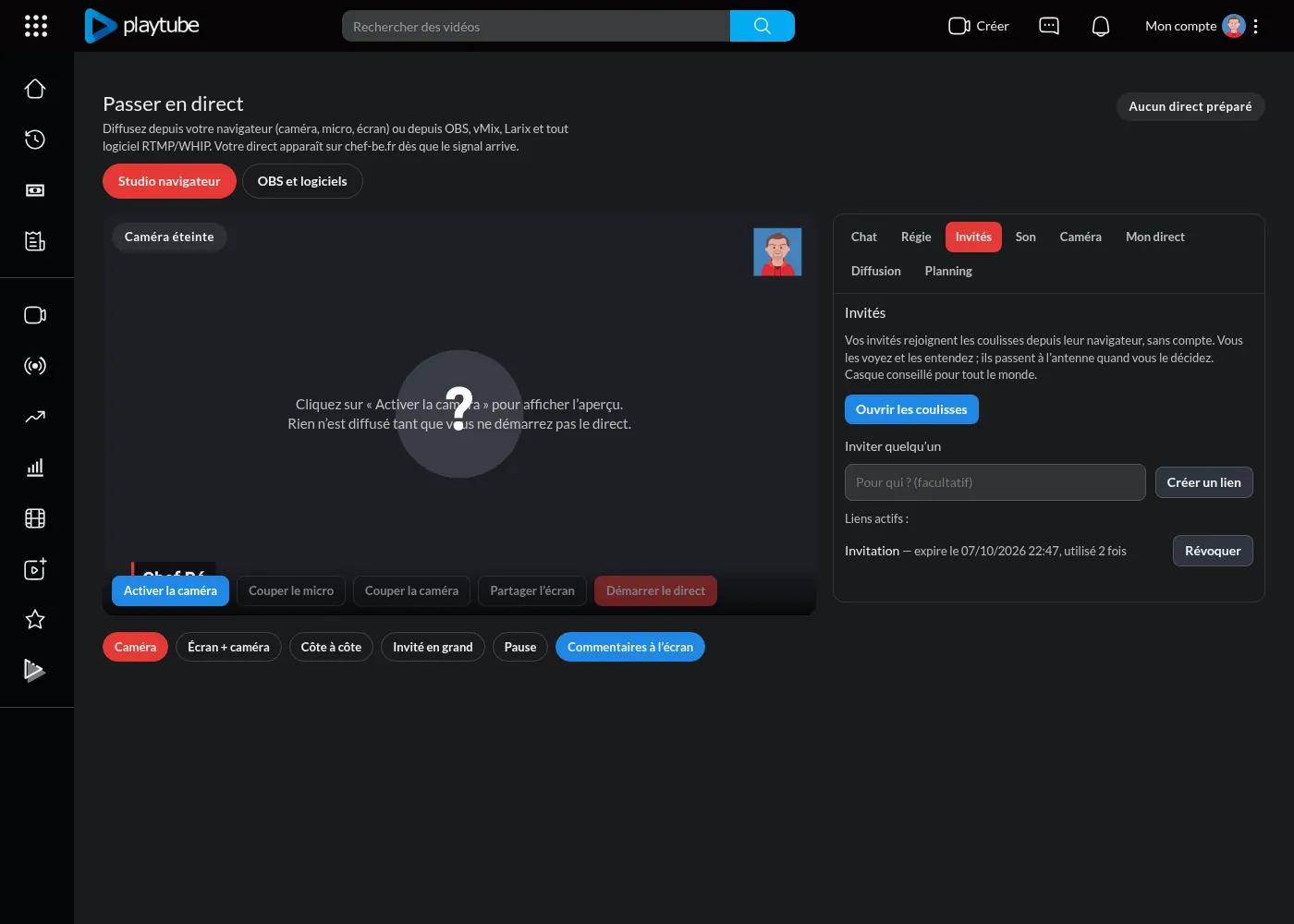This screenshot has width=1294, height=924.
Task: Open the Créer menu in header
Action: pos(979,26)
